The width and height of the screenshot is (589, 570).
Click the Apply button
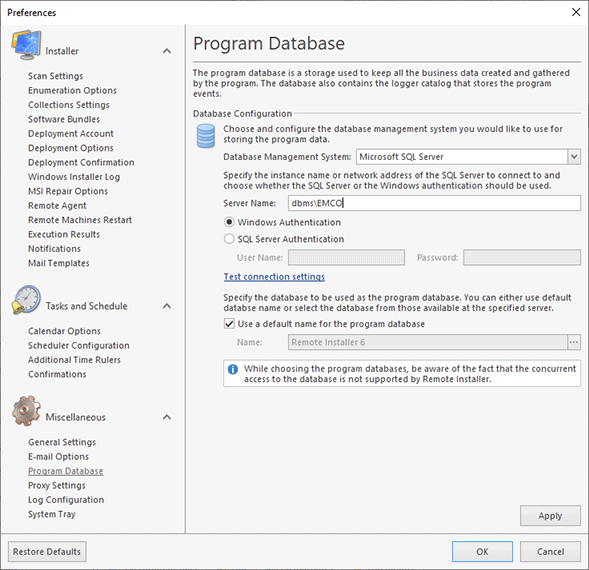coord(550,516)
